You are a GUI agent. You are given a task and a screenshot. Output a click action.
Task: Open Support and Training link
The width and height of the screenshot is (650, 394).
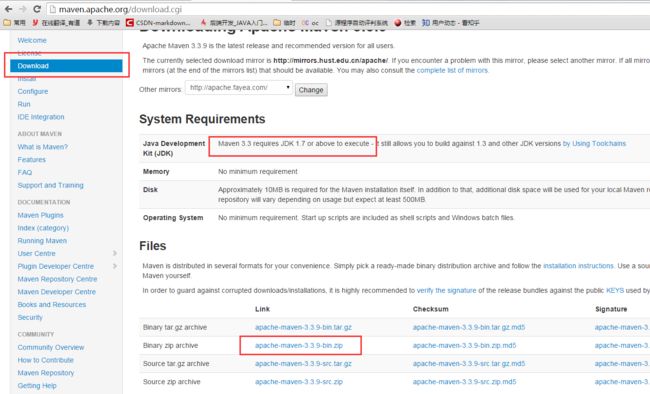50,185
